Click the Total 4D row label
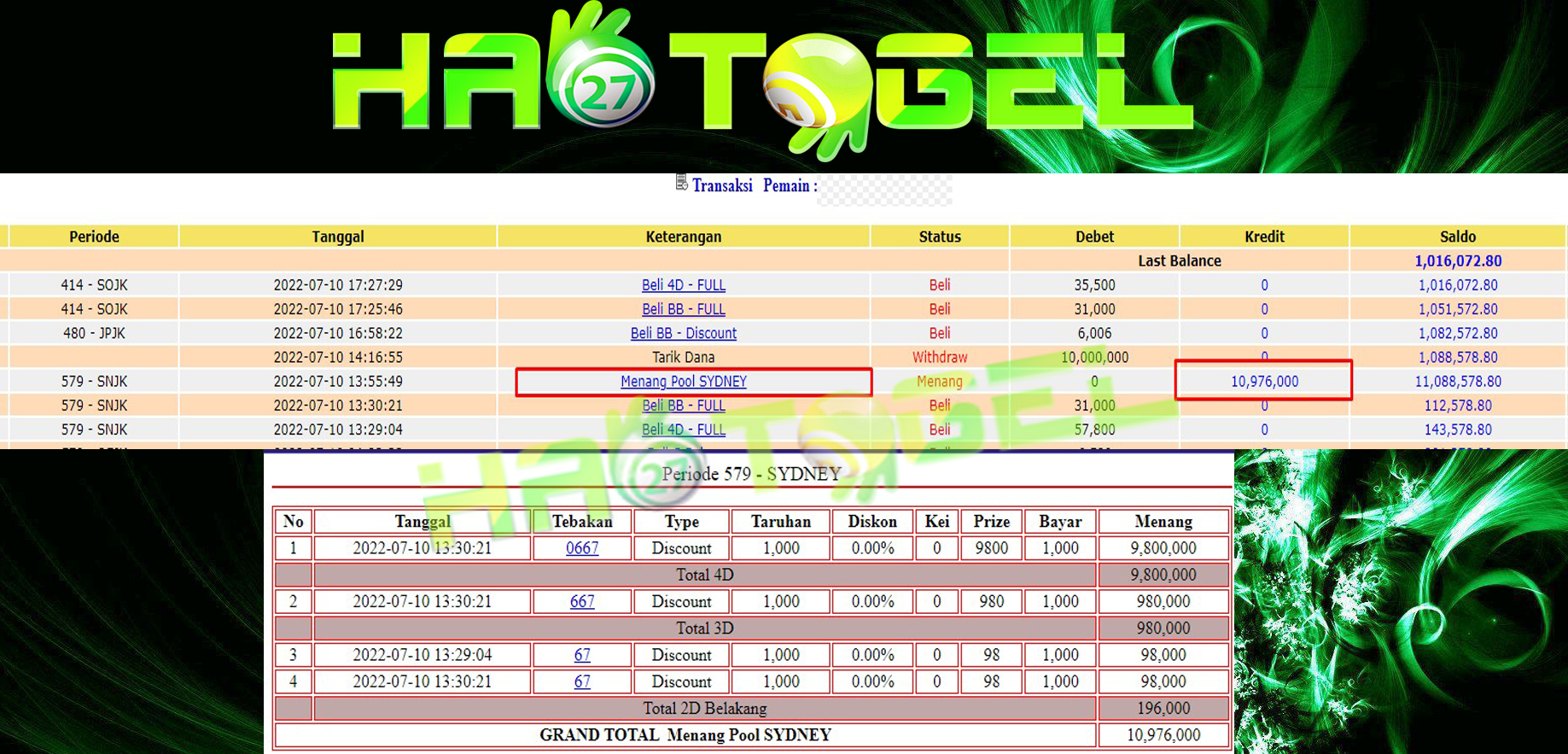1568x754 pixels. 705,576
